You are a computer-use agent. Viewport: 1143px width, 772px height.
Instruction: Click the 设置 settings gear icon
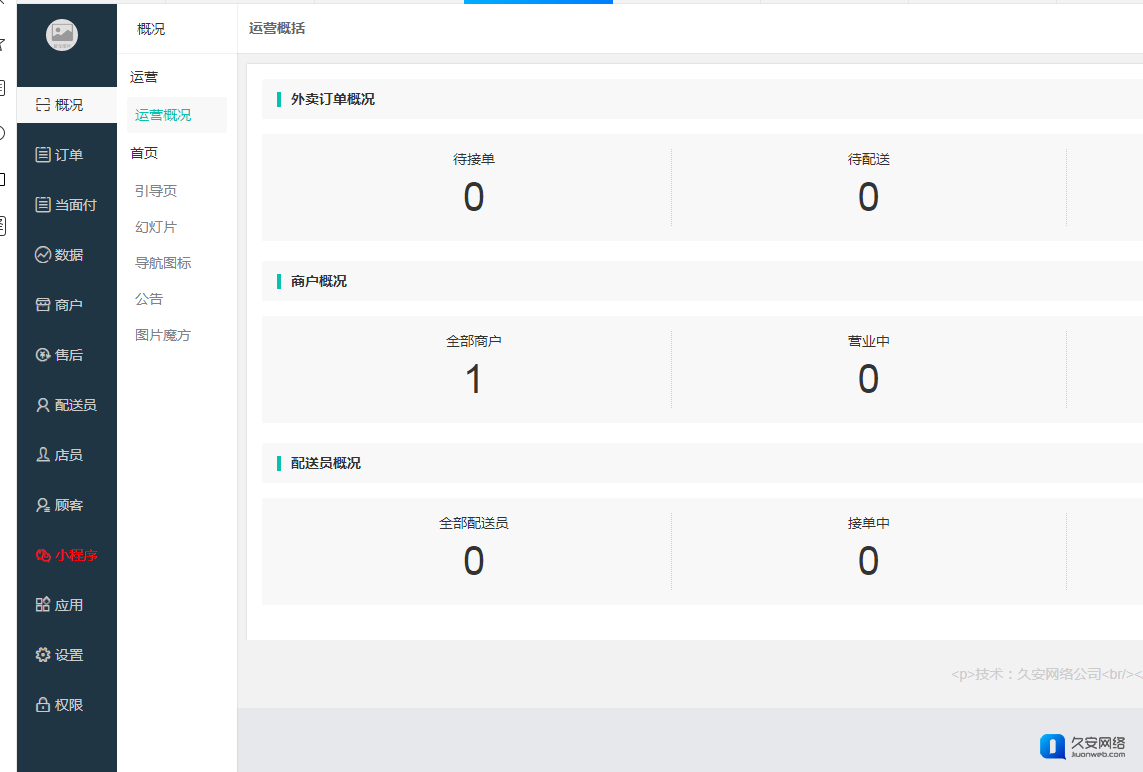43,655
